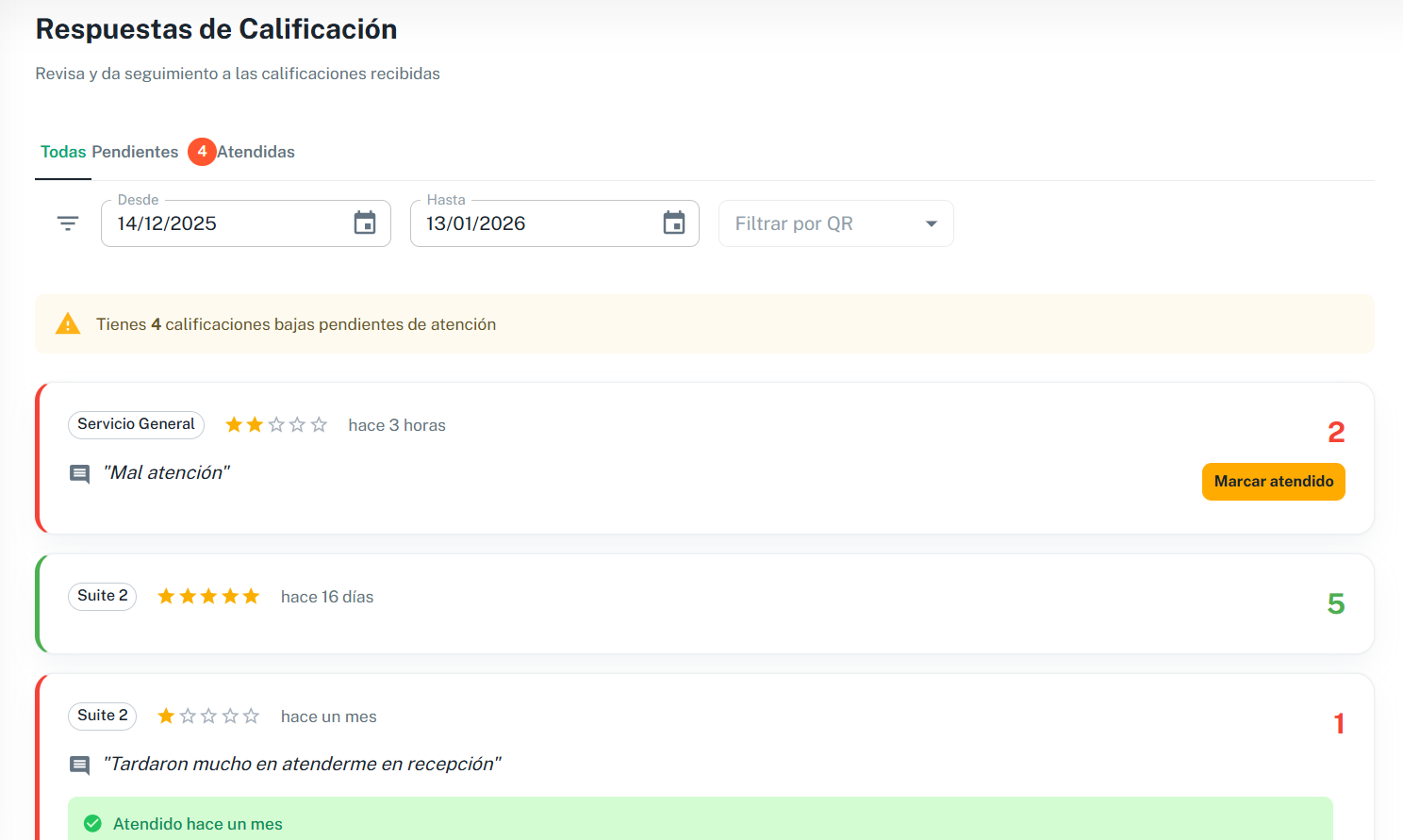Open the Hasta date picker calendar icon
Screen dimensions: 1403x840
pyautogui.click(x=674, y=222)
